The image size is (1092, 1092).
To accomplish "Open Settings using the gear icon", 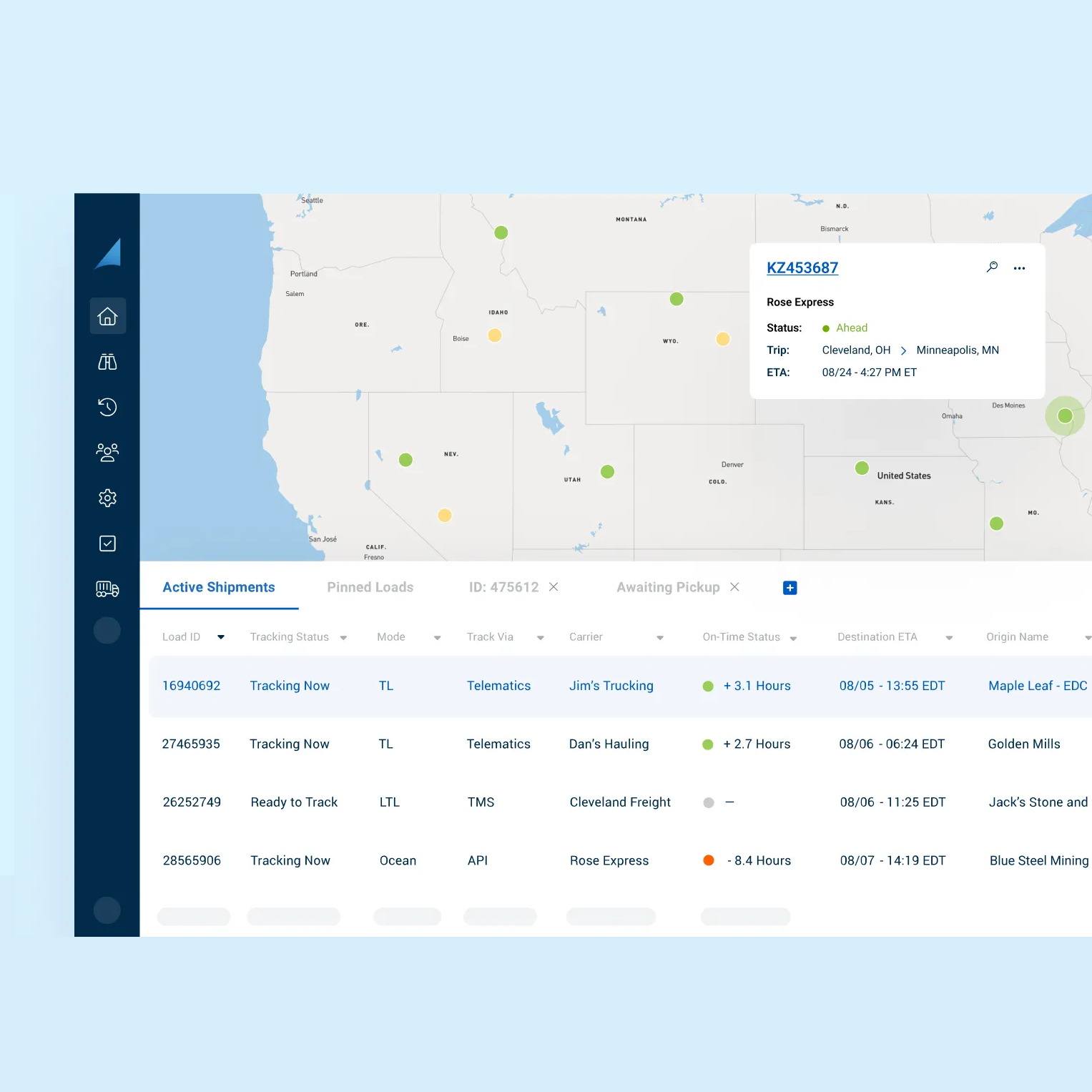I will point(107,498).
